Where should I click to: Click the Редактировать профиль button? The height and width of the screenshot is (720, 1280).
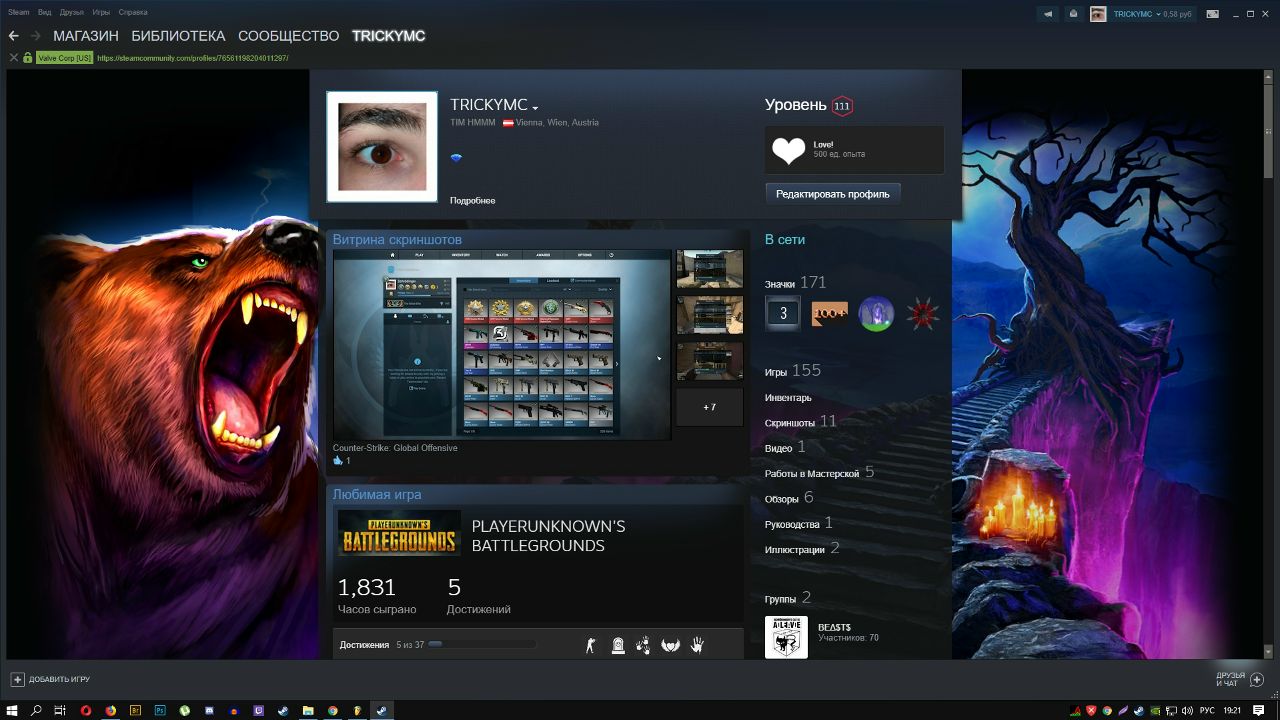[x=833, y=194]
